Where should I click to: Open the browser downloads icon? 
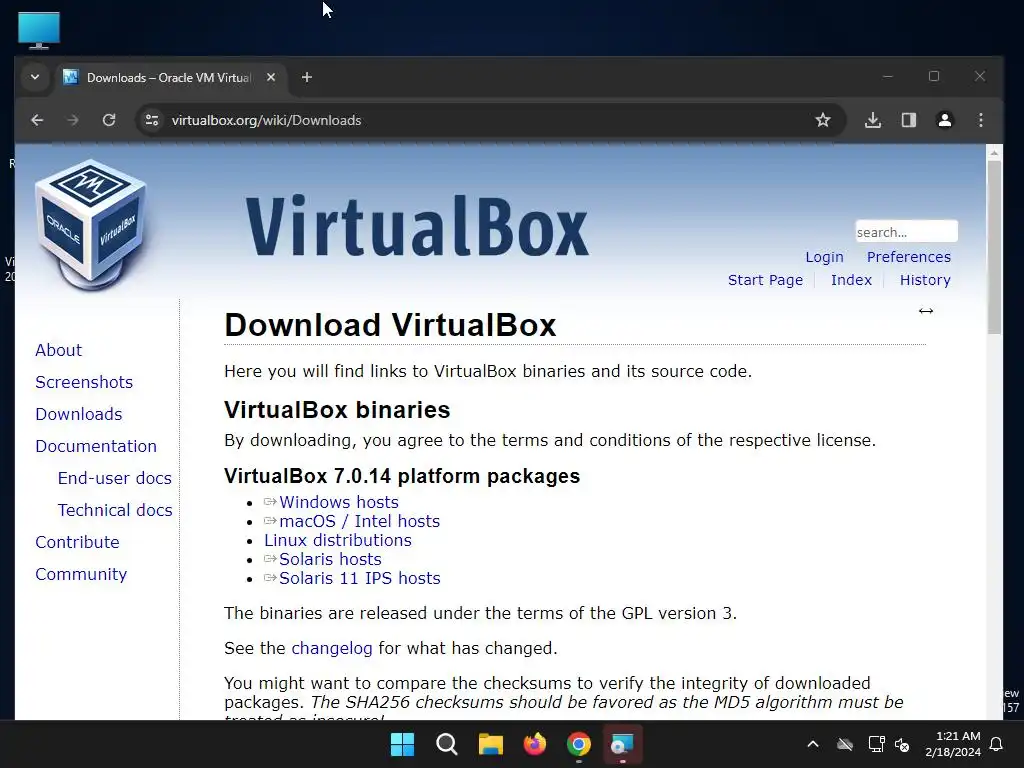(872, 120)
